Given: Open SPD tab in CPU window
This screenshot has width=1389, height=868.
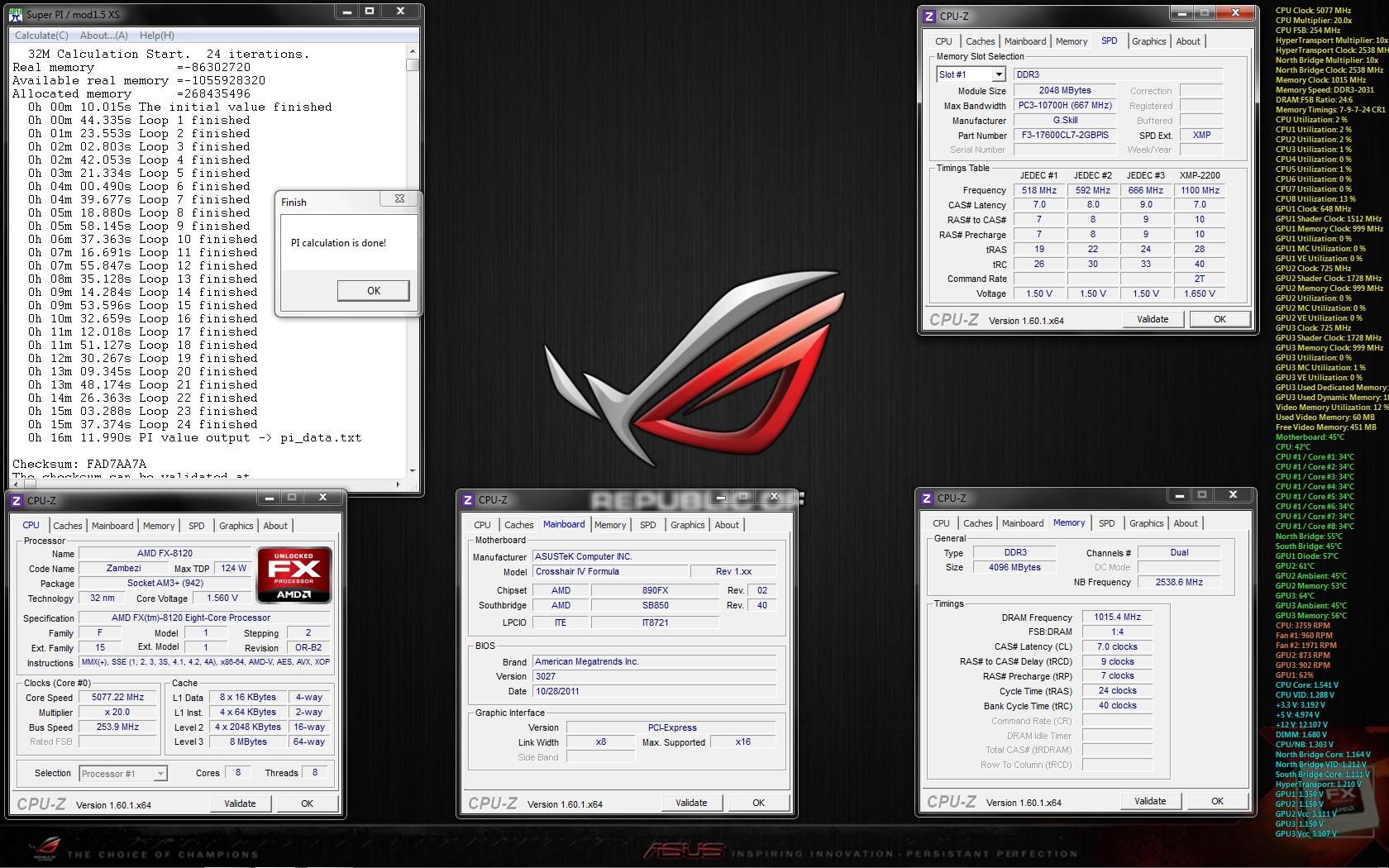Looking at the screenshot, I should (197, 526).
